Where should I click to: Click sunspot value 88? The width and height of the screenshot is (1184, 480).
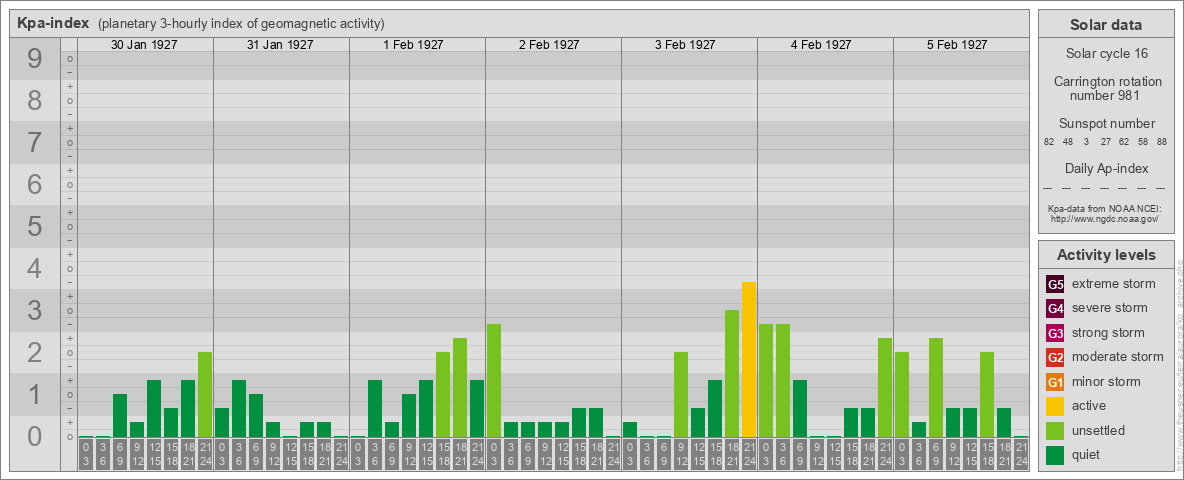1161,142
